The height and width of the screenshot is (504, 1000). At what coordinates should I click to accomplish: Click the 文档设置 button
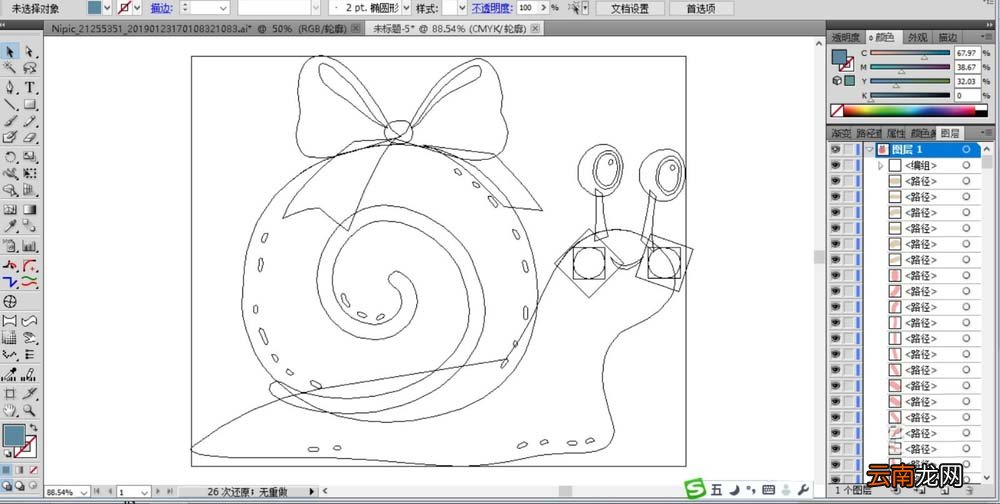[630, 8]
